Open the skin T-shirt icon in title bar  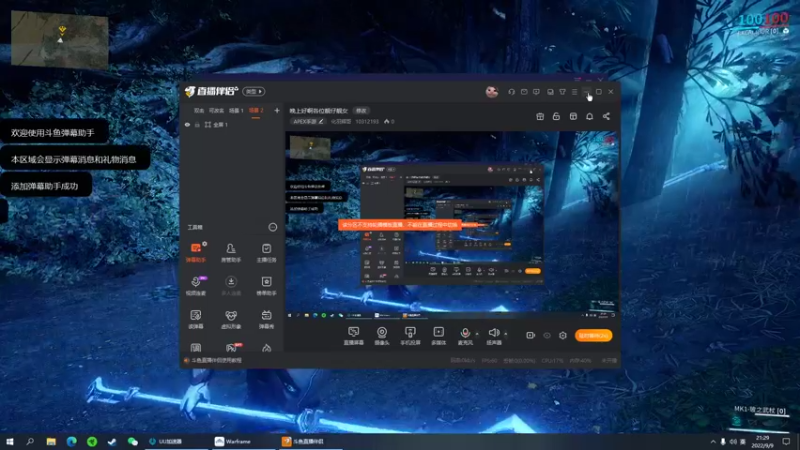[x=562, y=92]
